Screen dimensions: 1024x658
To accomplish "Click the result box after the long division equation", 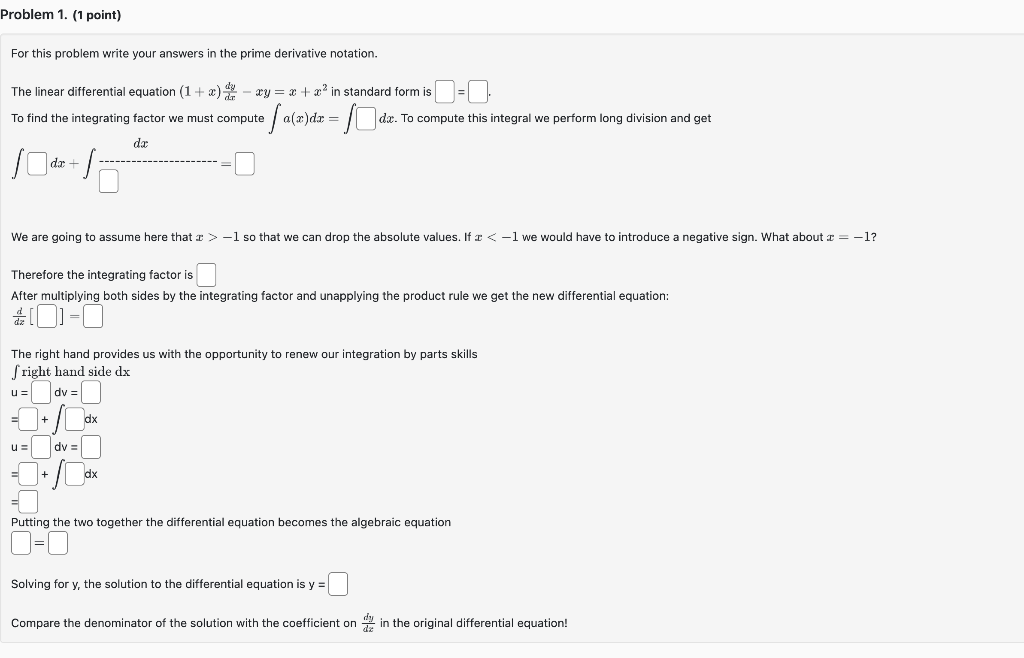I will [243, 162].
